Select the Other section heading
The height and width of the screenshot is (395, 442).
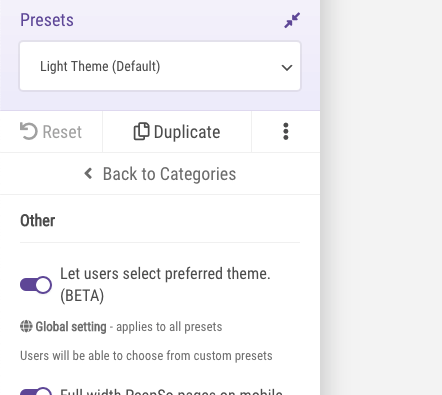(38, 221)
